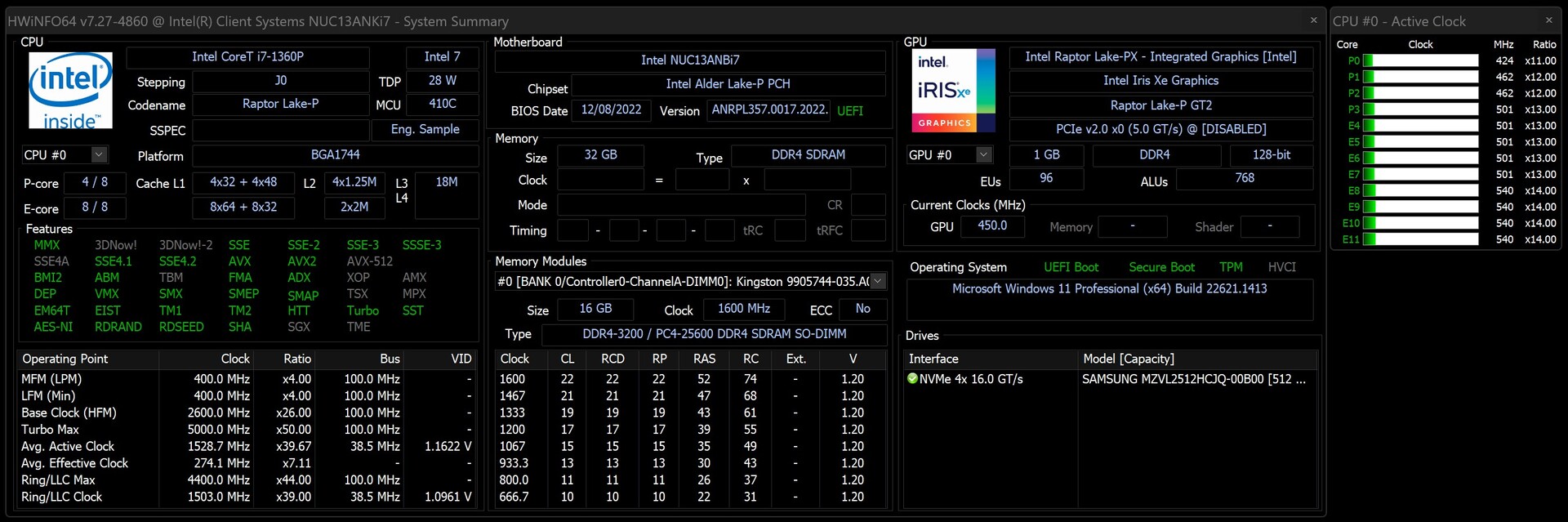Click the 1600 MHz module clock field

coord(745,309)
